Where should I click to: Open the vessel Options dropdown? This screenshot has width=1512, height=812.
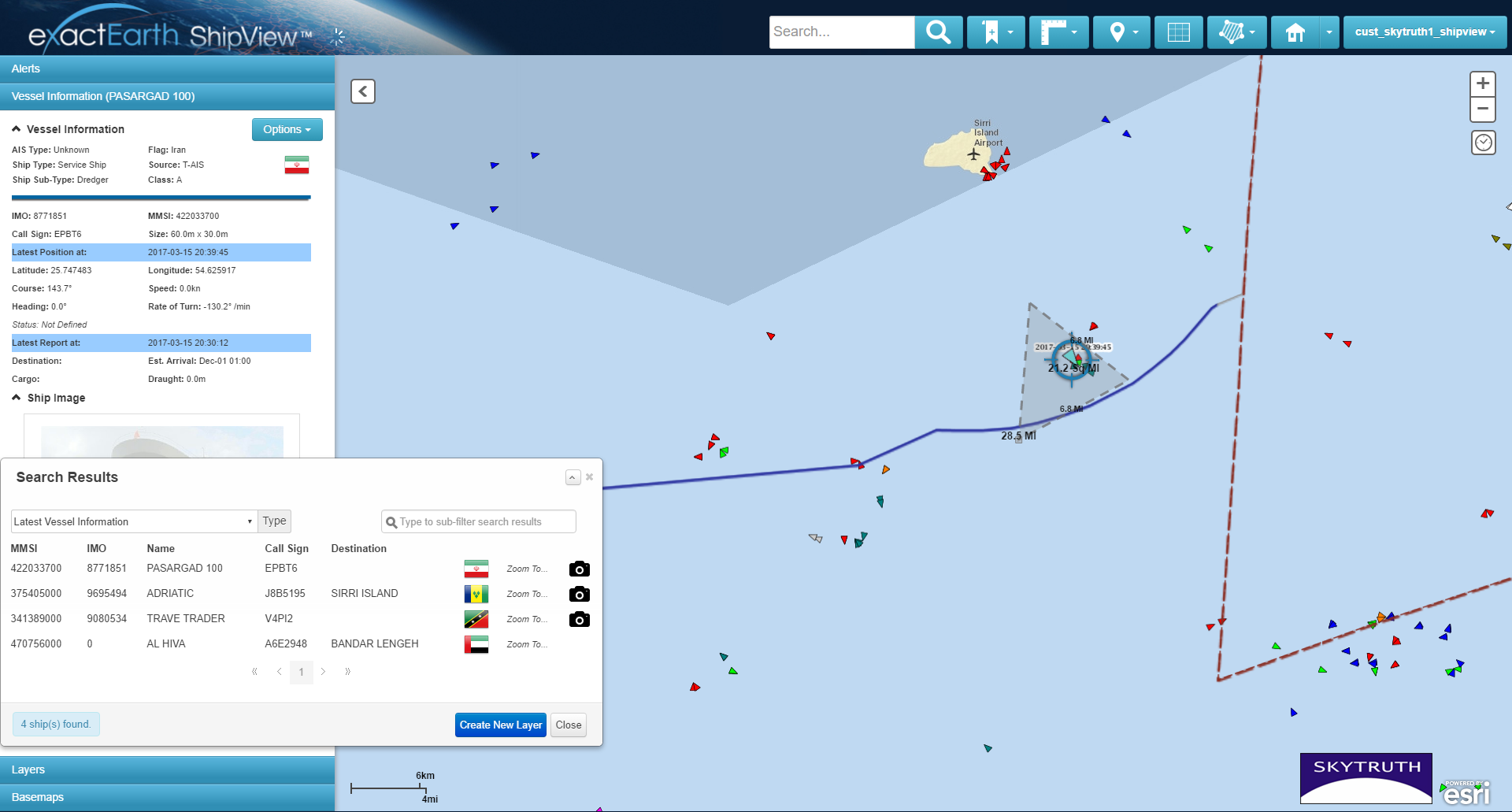pyautogui.click(x=287, y=129)
